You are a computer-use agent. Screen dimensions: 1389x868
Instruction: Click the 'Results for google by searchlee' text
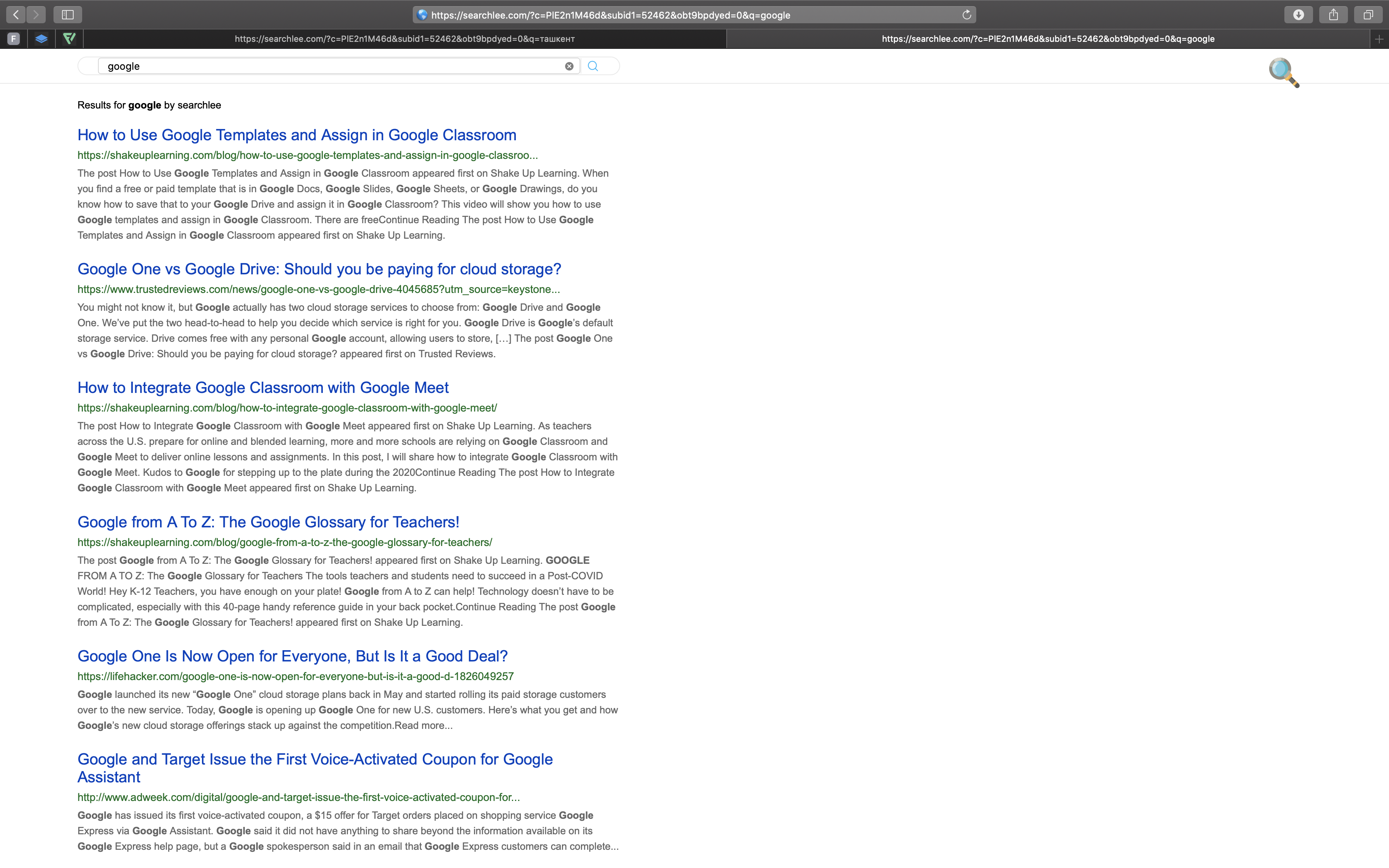pos(149,105)
